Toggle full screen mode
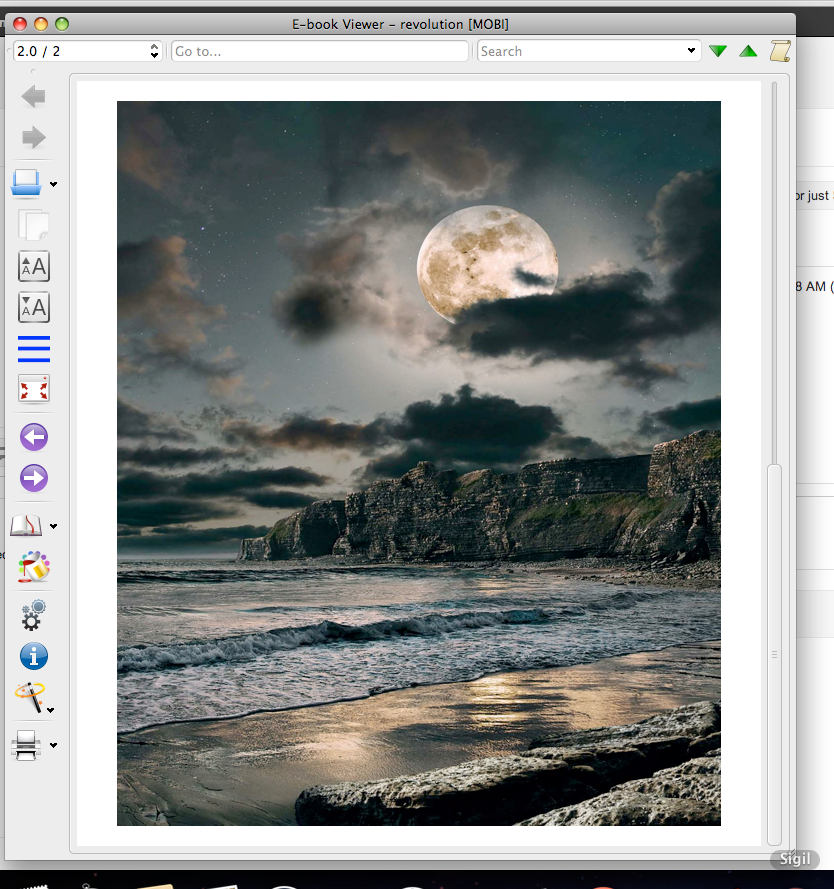Screen dimensions: 834x889 point(33,389)
